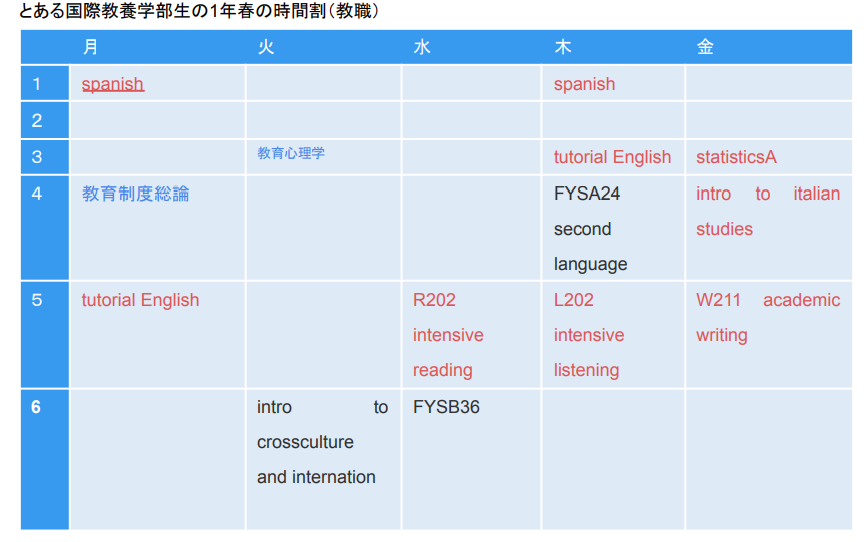Viewport: 868px width, 542px height.
Task: Select the period 3 row header
Action: [45, 157]
